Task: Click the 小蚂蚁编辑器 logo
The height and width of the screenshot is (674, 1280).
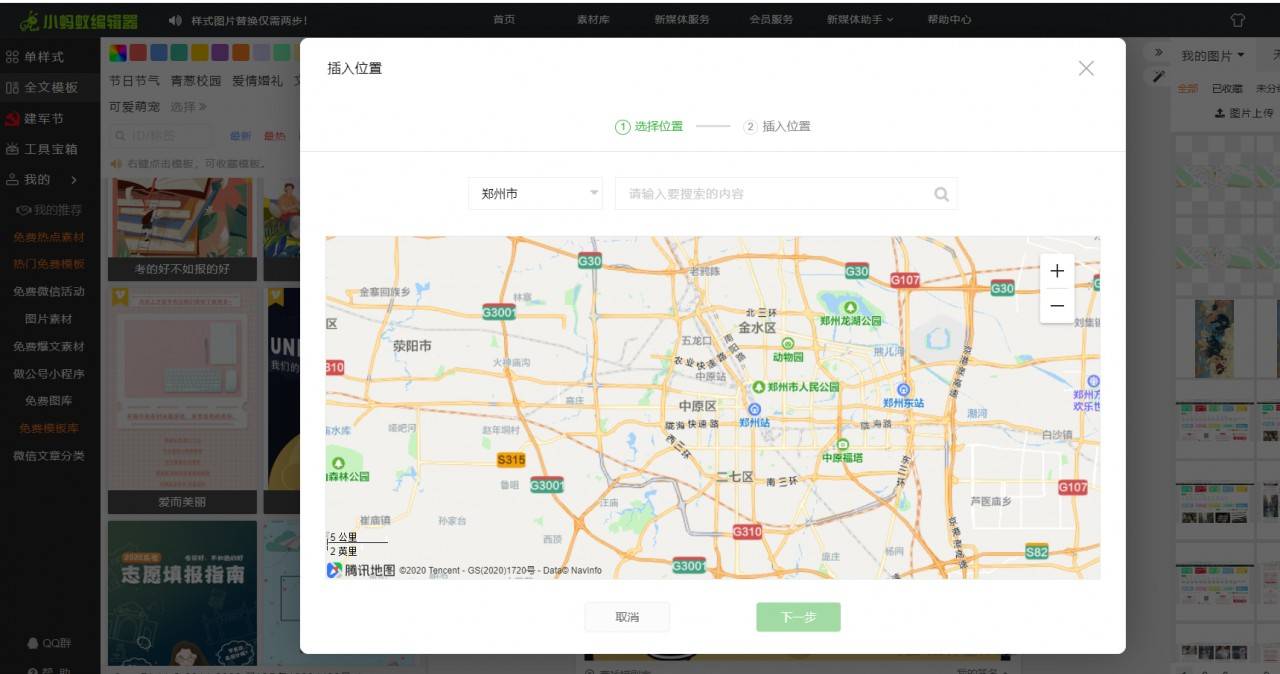Action: [79, 20]
